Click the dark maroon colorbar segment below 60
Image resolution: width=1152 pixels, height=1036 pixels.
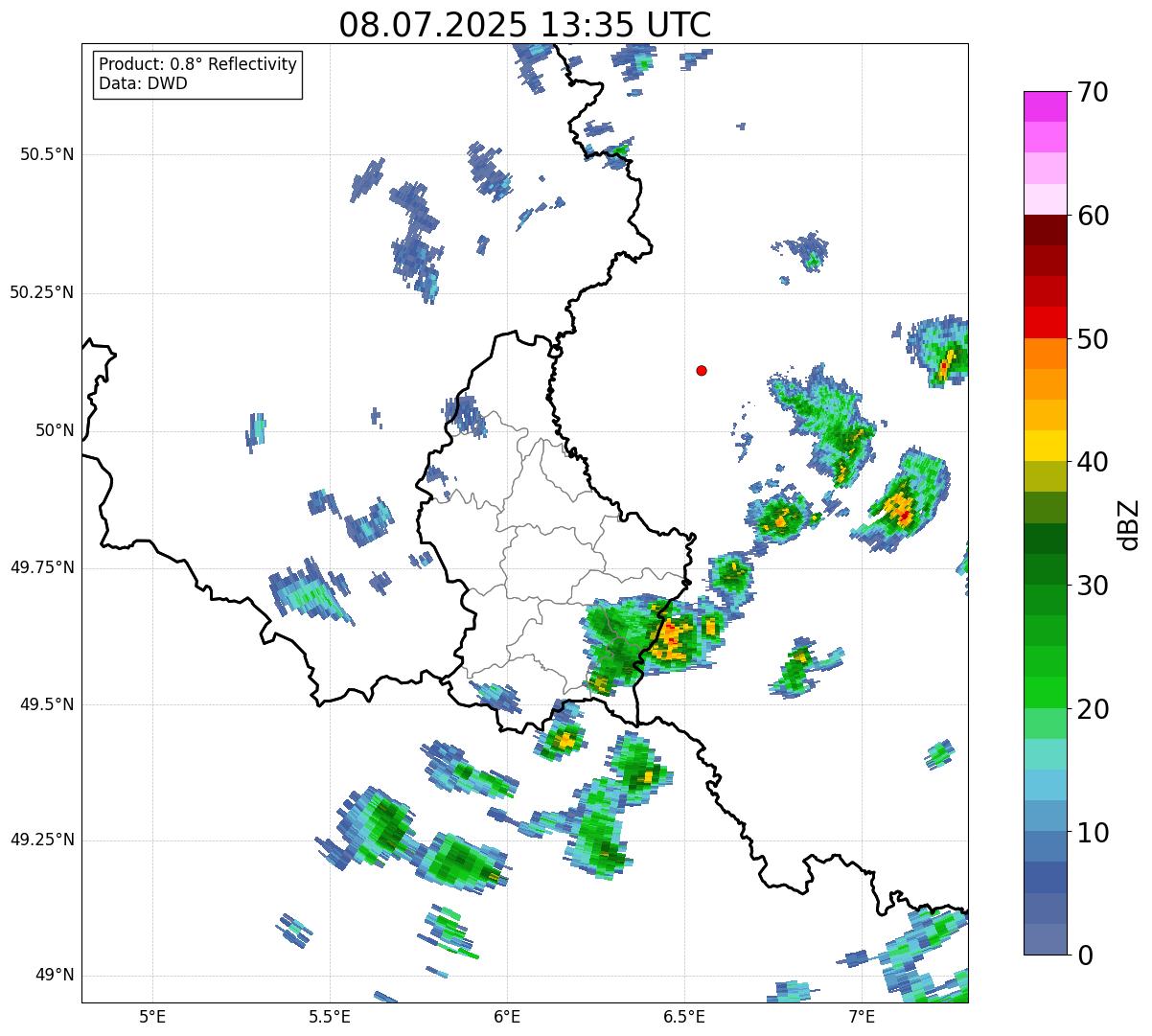[x=1045, y=230]
